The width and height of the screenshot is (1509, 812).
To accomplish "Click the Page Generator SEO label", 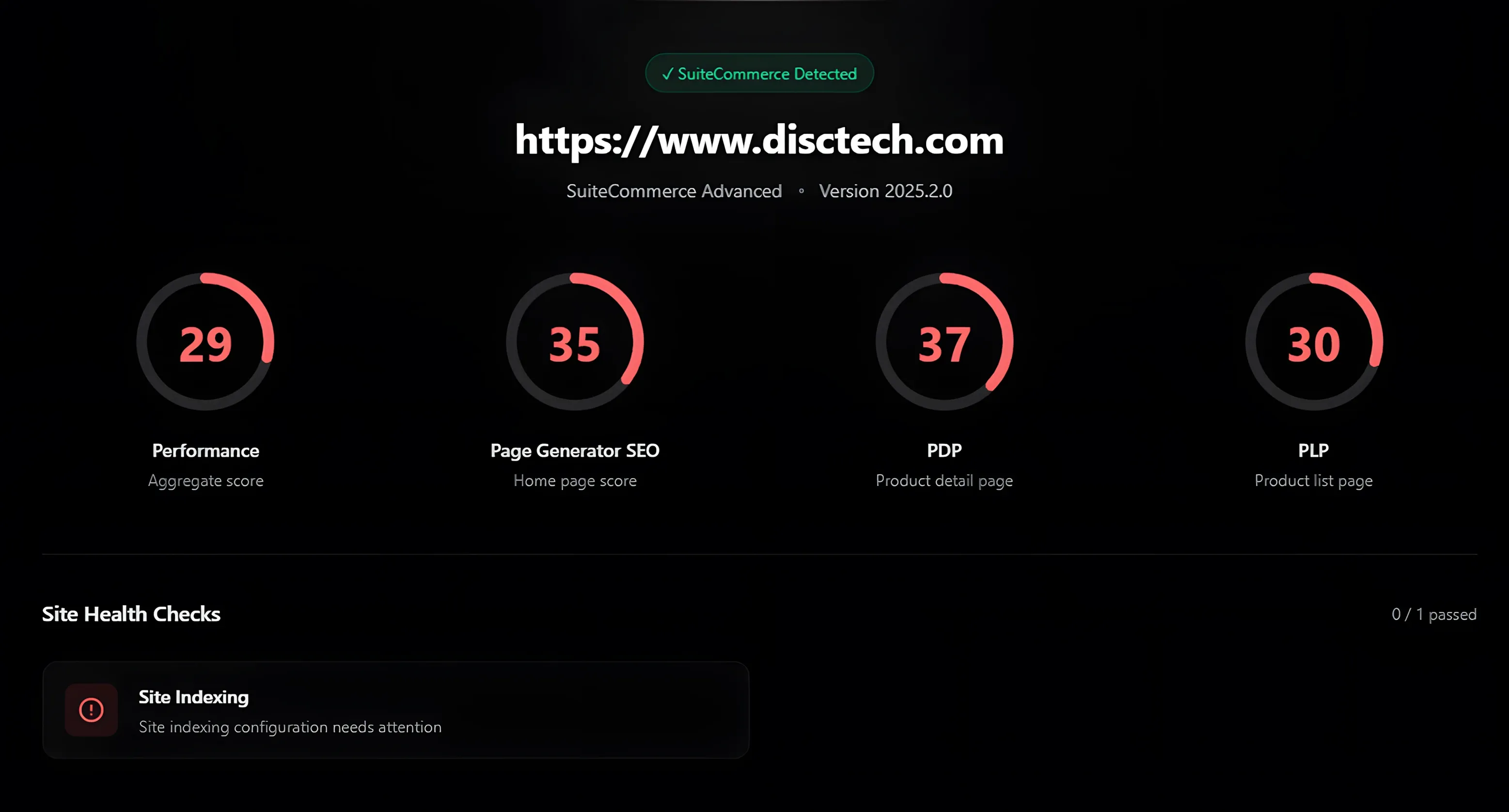I will [x=575, y=451].
